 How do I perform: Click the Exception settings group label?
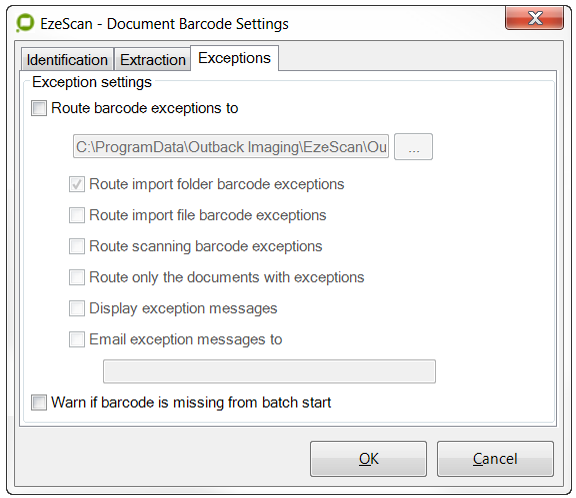click(92, 82)
